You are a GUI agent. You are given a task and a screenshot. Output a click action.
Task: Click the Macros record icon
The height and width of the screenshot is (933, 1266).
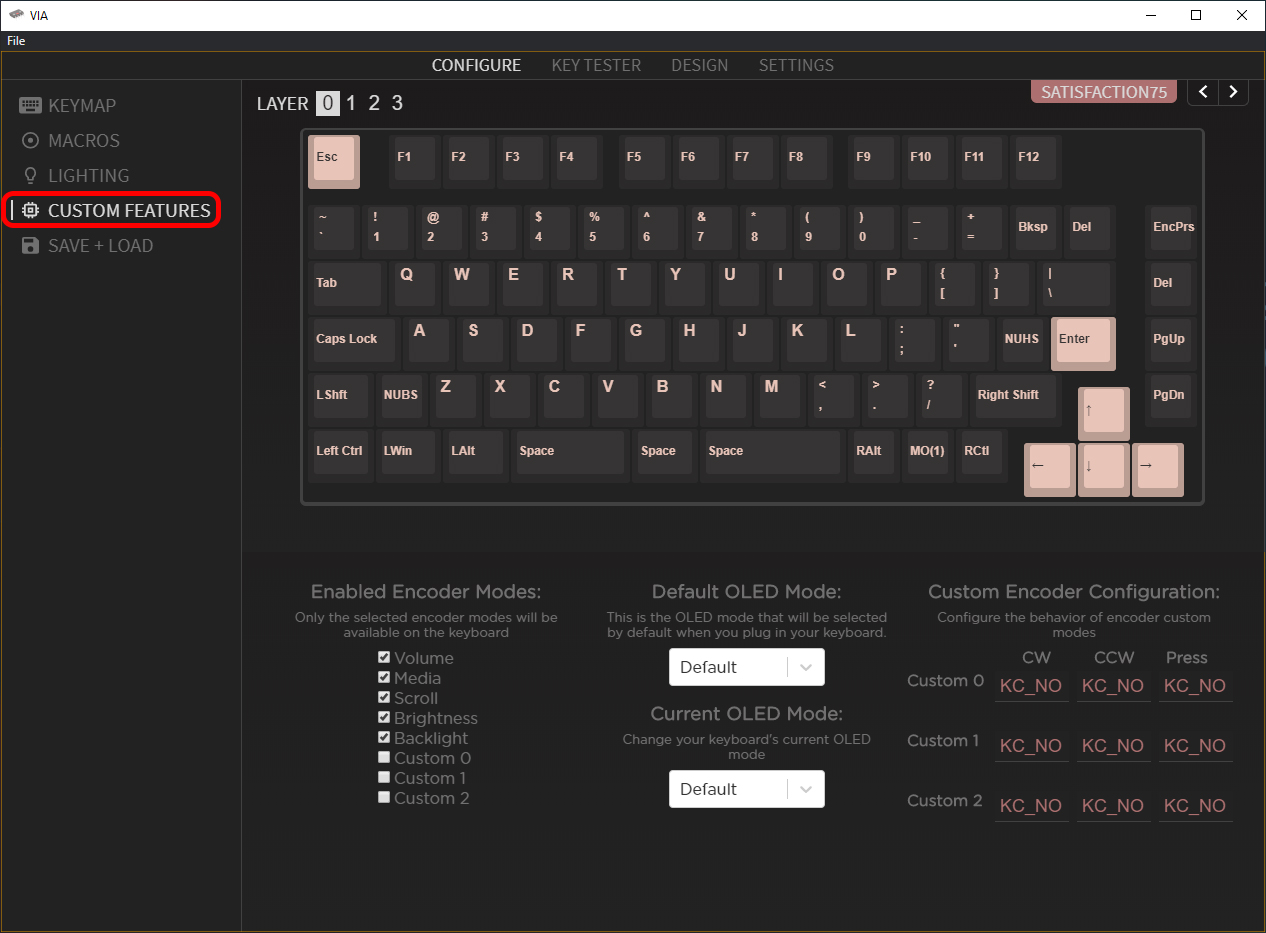[x=30, y=141]
